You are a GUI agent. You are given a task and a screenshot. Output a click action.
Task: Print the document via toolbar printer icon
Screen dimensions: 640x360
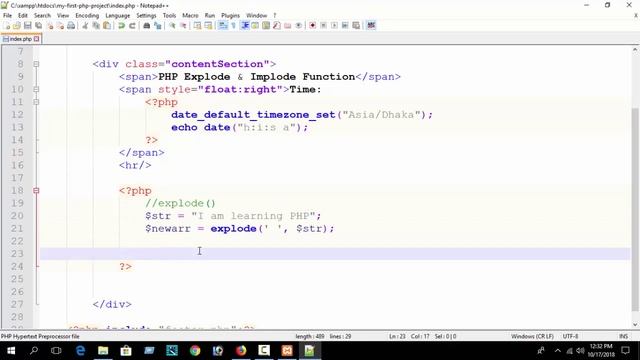click(x=71, y=26)
